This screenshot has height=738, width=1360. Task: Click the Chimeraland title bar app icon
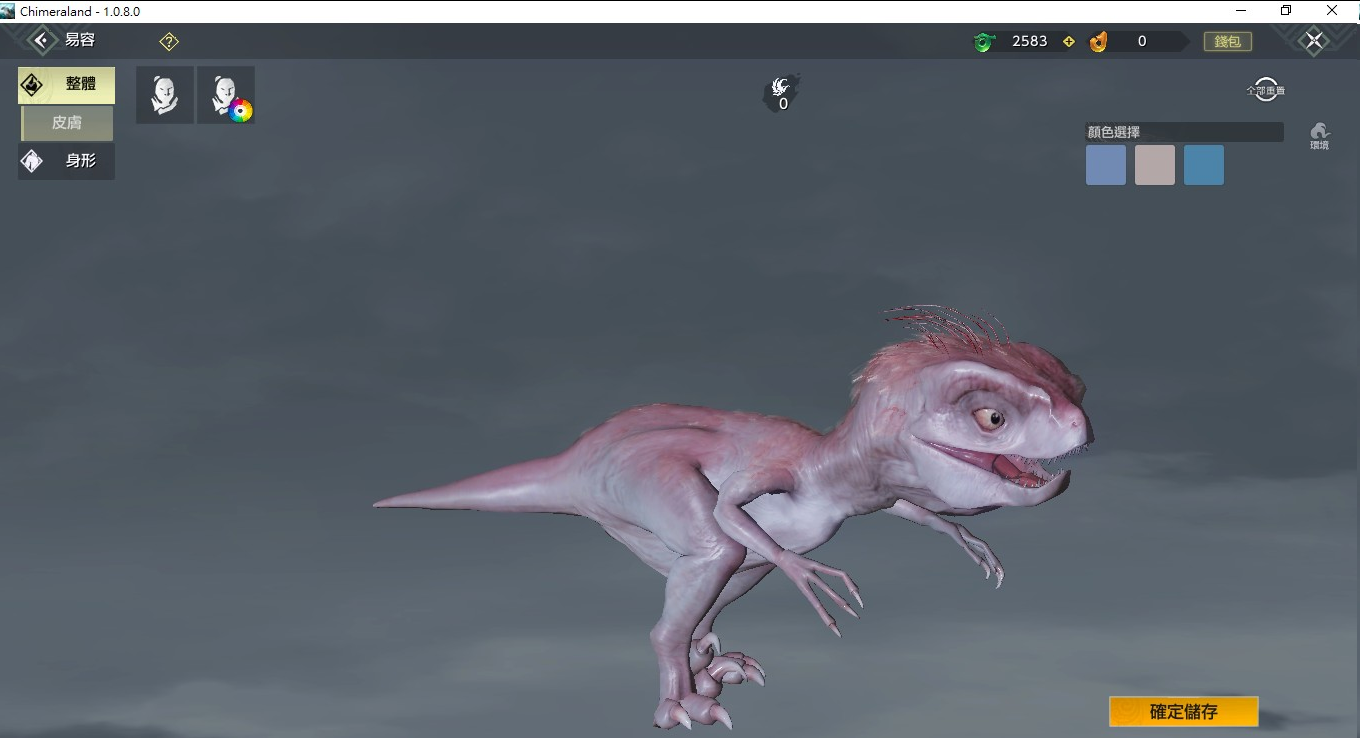(x=8, y=11)
